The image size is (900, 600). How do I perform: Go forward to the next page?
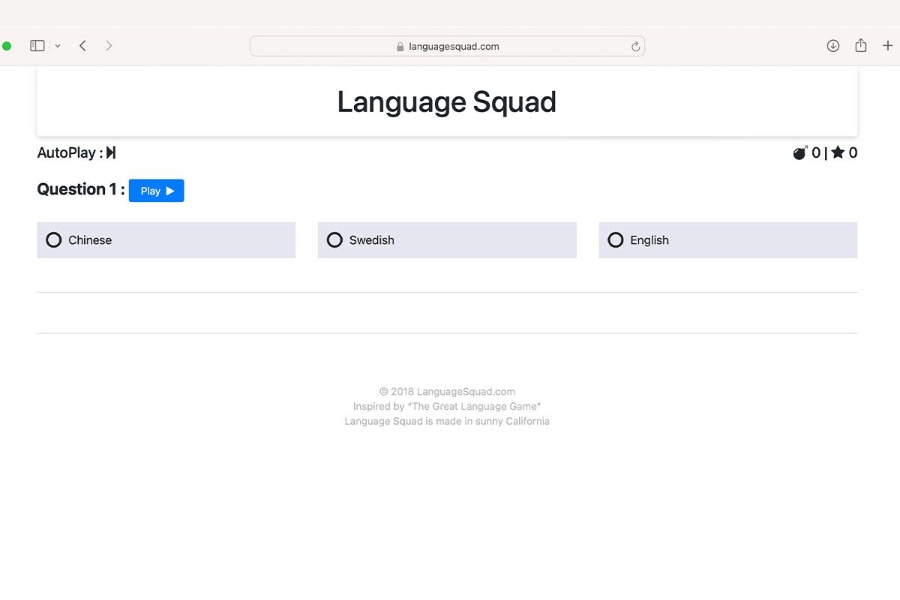(x=109, y=46)
